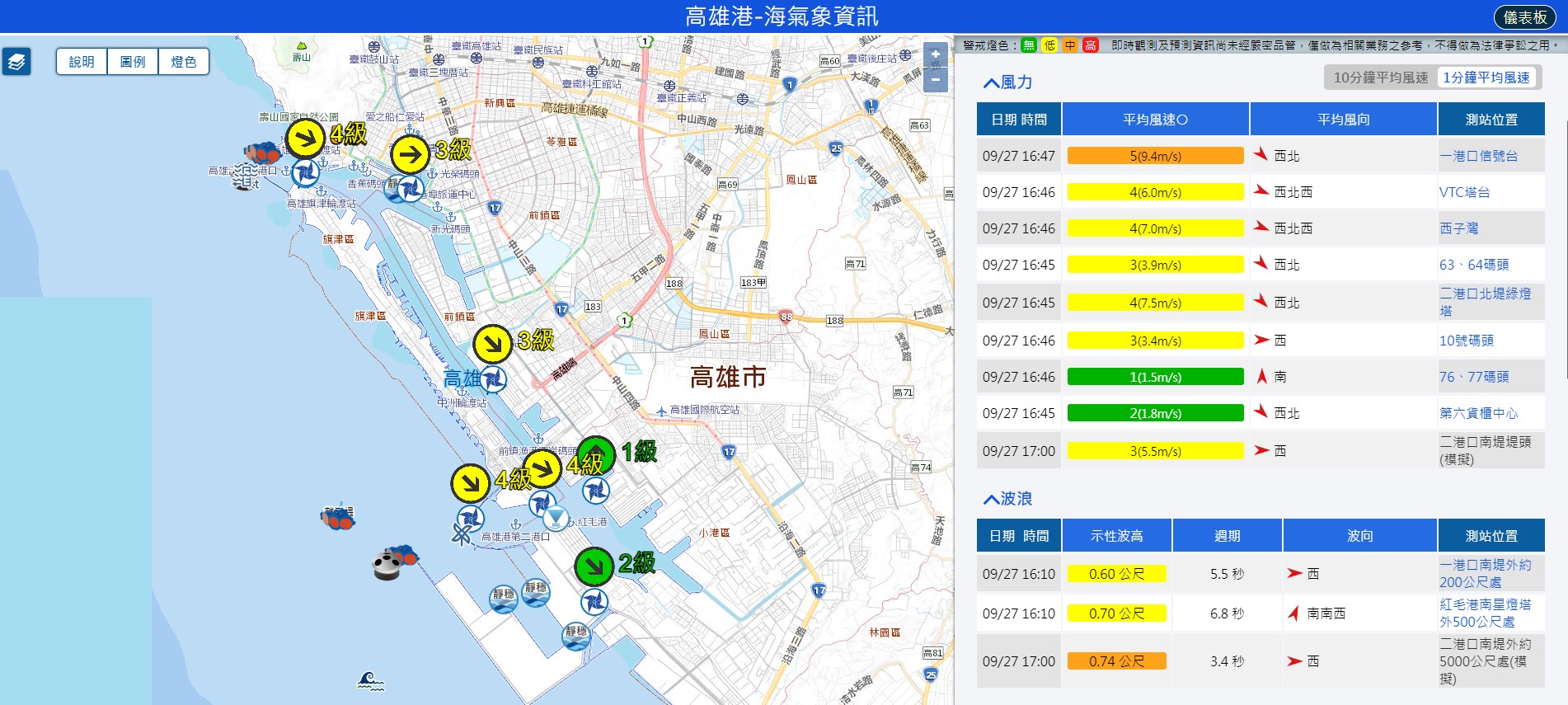Sort by 平均風速 column header
Screen dimensions: 1568x705
coord(1156,120)
